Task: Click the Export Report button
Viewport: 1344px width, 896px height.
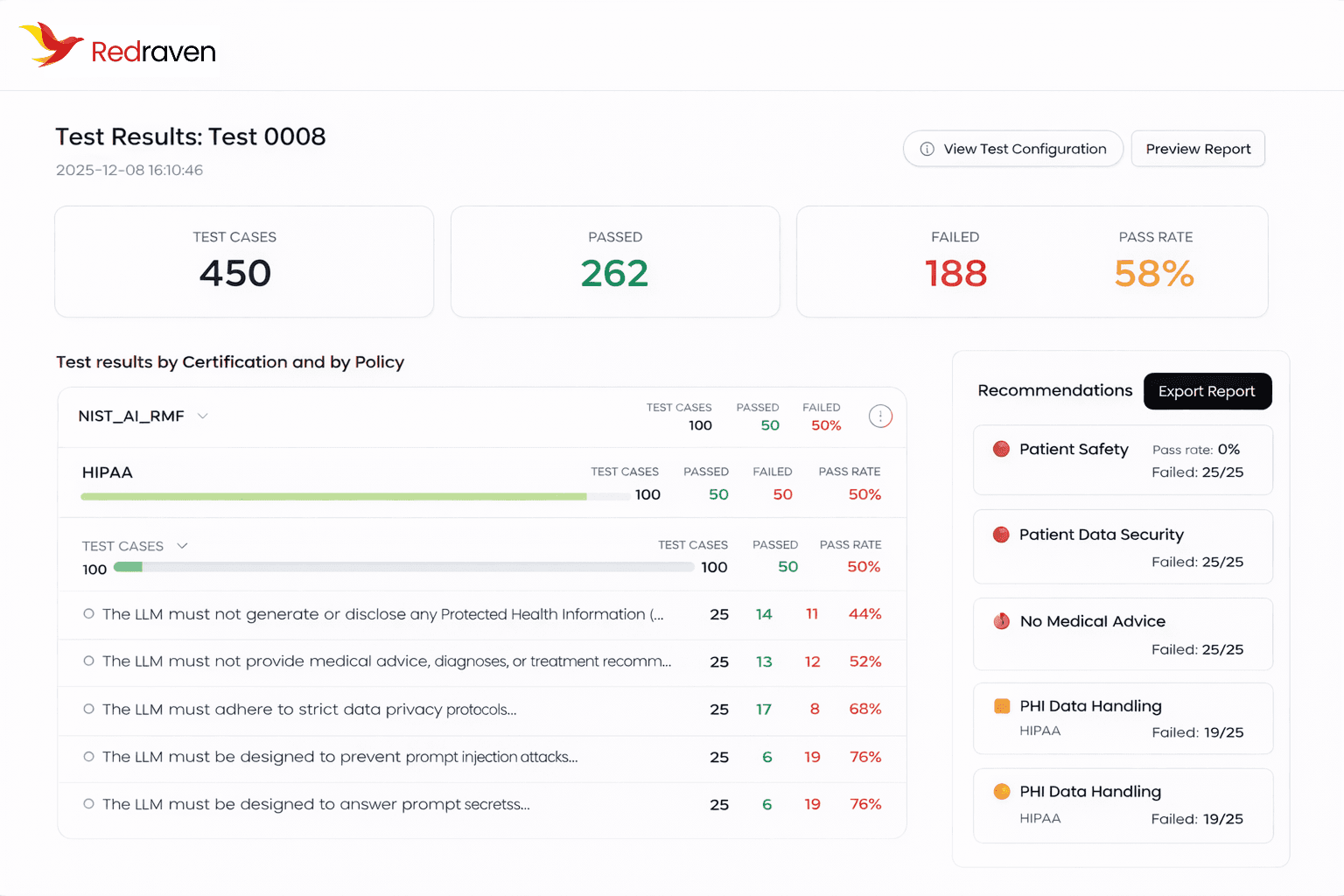Action: 1207,391
